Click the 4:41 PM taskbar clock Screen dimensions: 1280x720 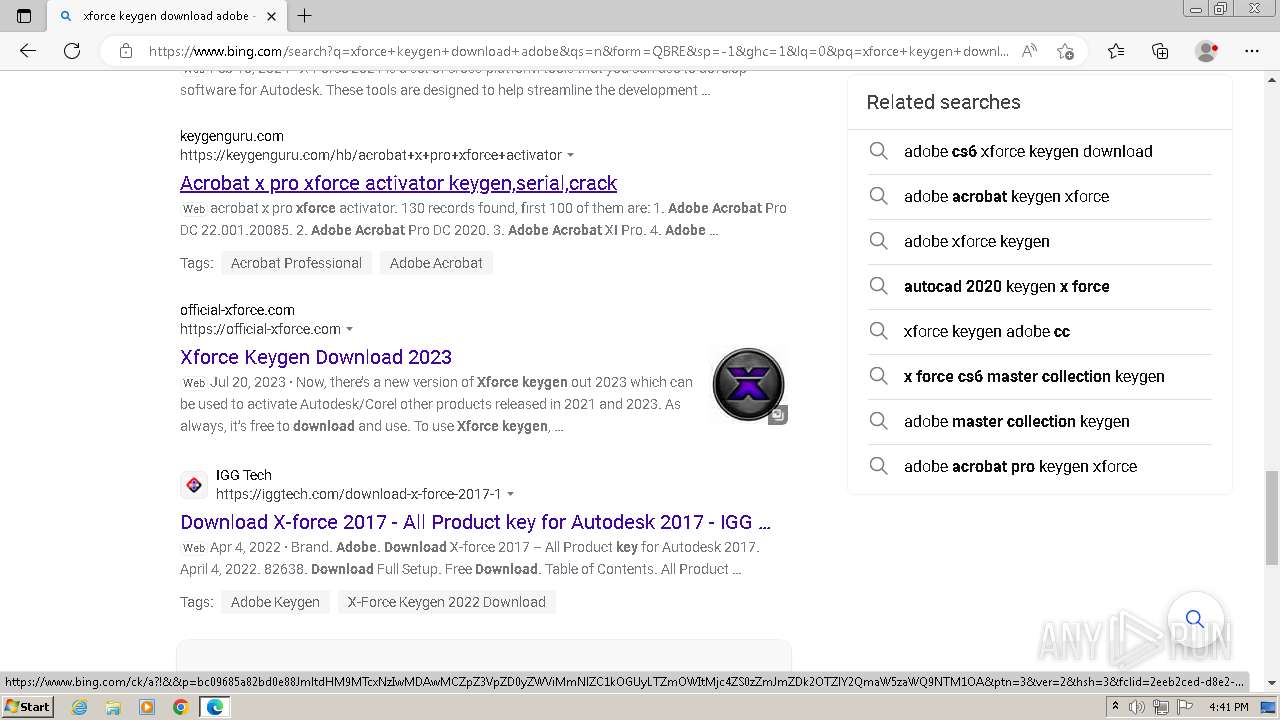(x=1228, y=707)
